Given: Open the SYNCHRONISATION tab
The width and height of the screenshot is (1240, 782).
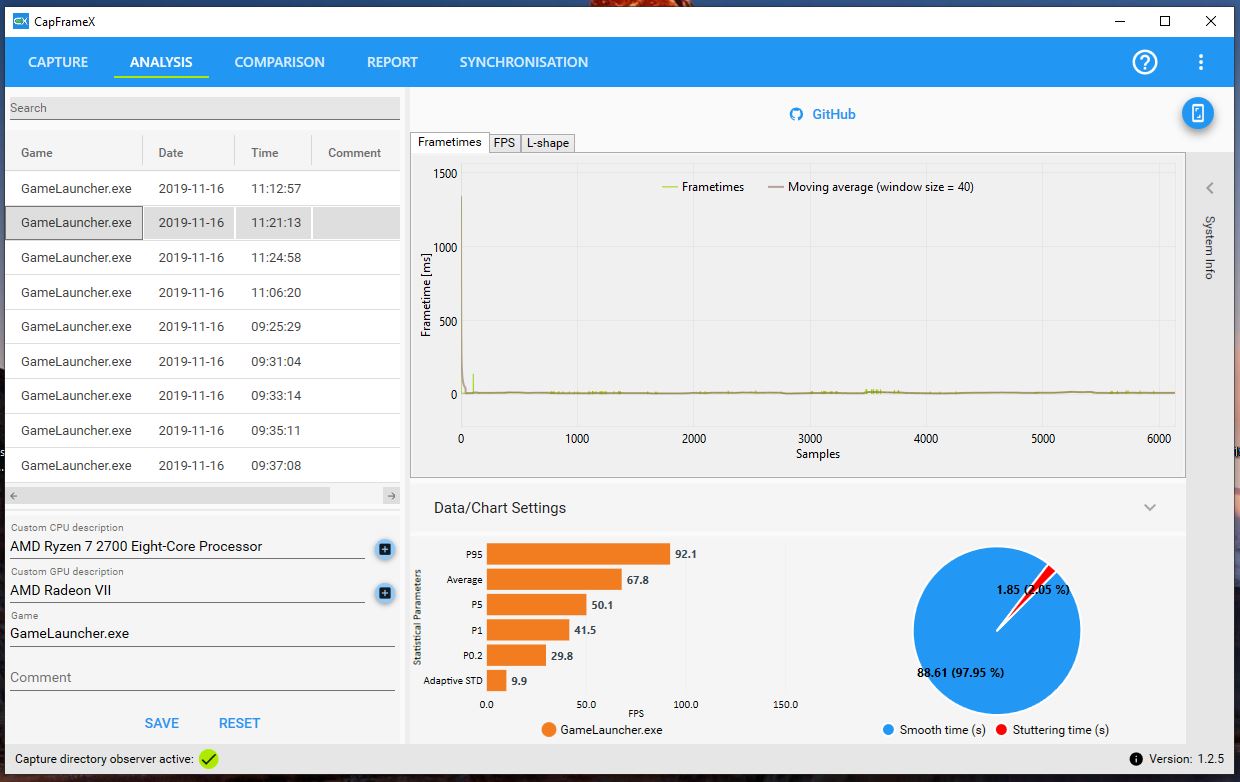Looking at the screenshot, I should coord(524,62).
